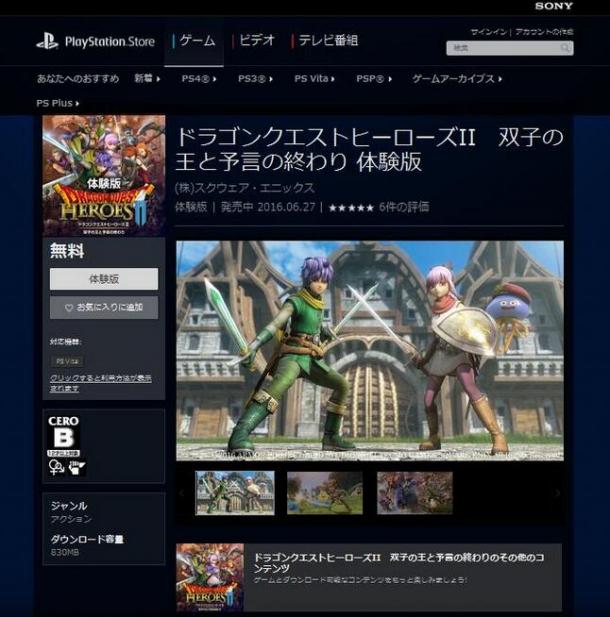Screen dimensions: 610x617
Task: Expand the 新着 menu
Action: [x=147, y=79]
